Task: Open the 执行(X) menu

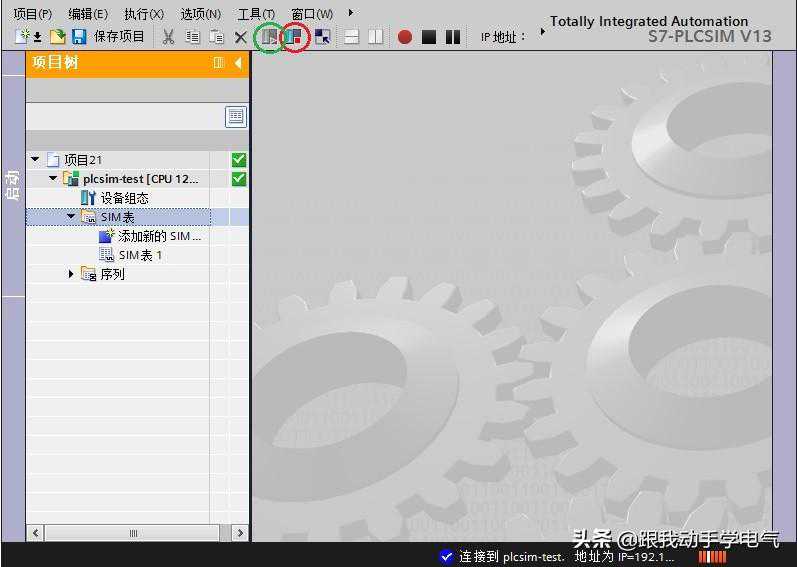Action: [143, 14]
